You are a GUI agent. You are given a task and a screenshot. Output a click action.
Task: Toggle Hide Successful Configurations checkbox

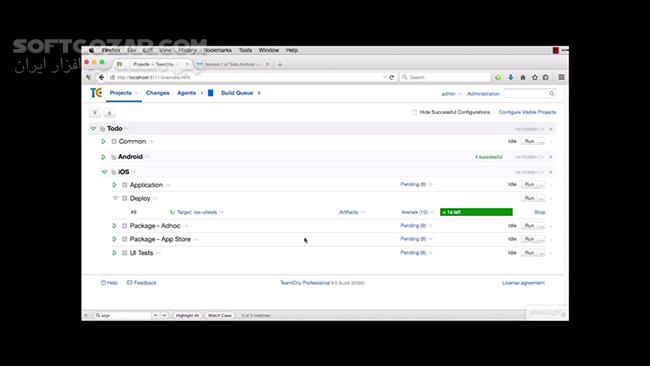click(415, 112)
